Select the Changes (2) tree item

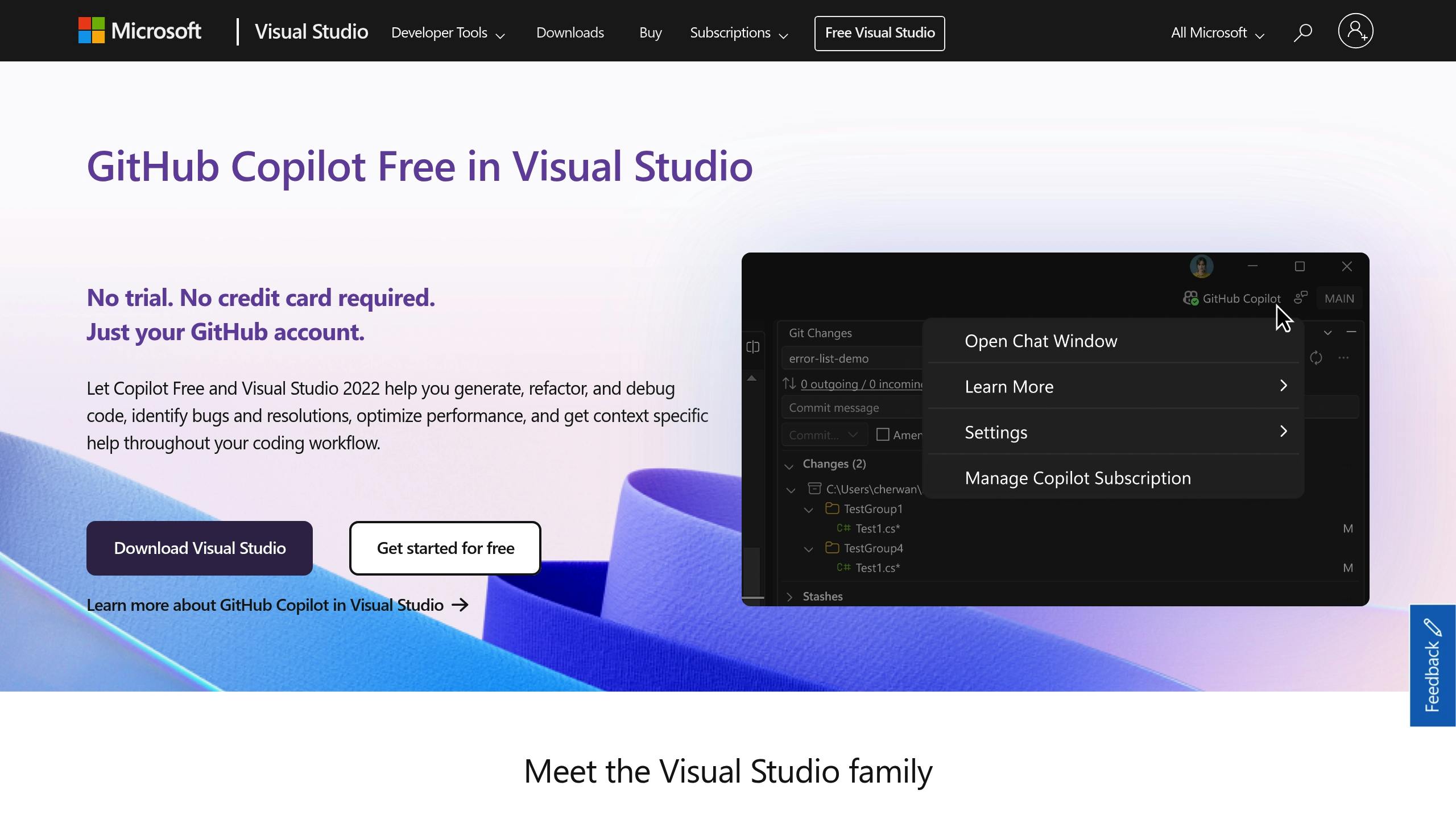(x=833, y=463)
